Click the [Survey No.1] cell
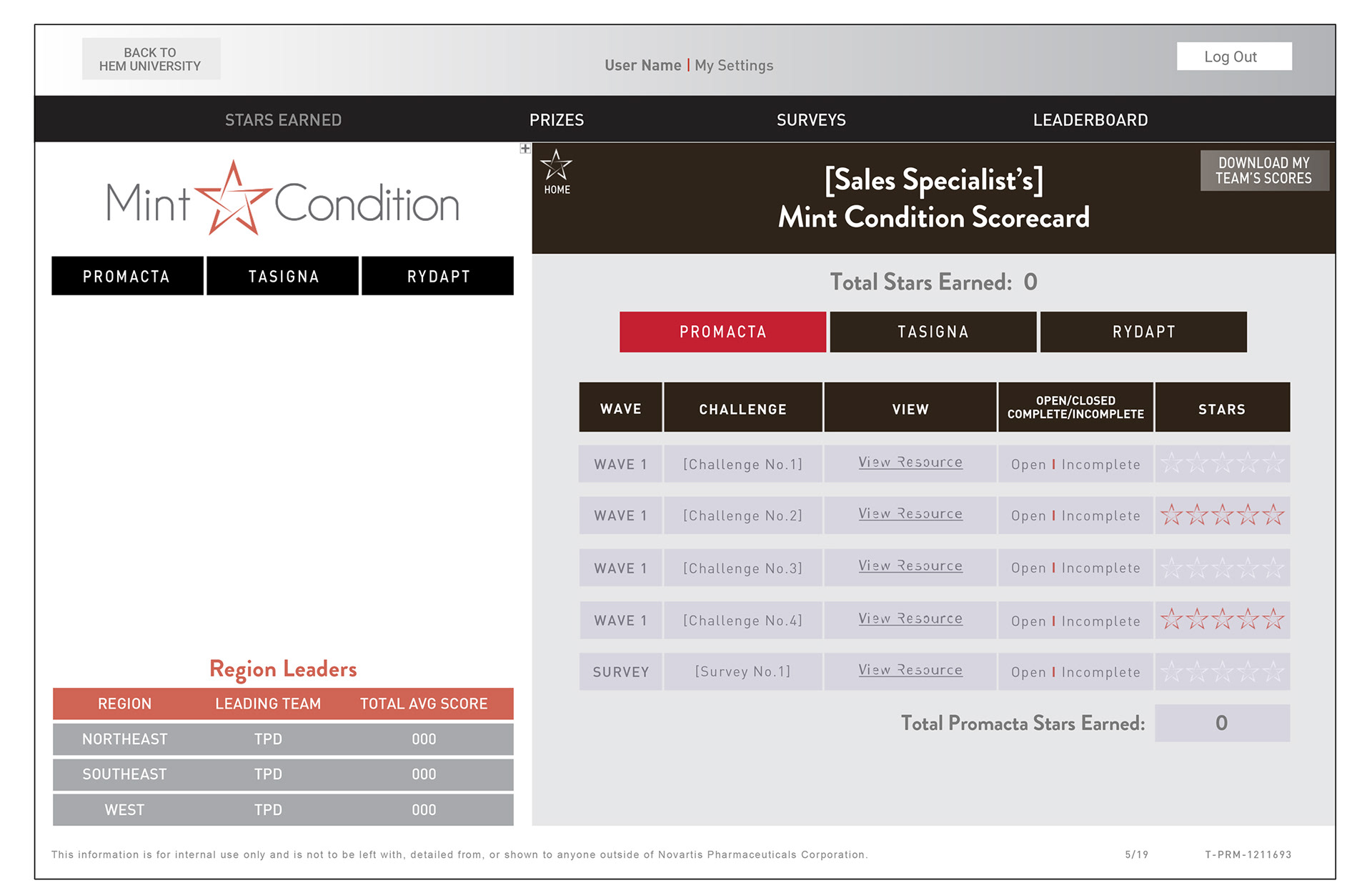The image size is (1372, 888). point(743,671)
